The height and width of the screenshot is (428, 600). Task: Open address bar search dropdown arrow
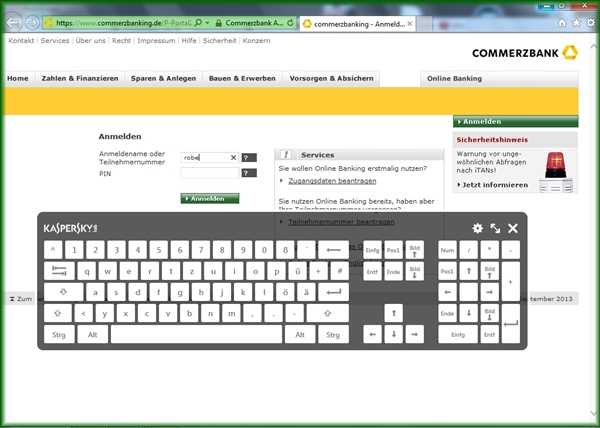point(207,23)
